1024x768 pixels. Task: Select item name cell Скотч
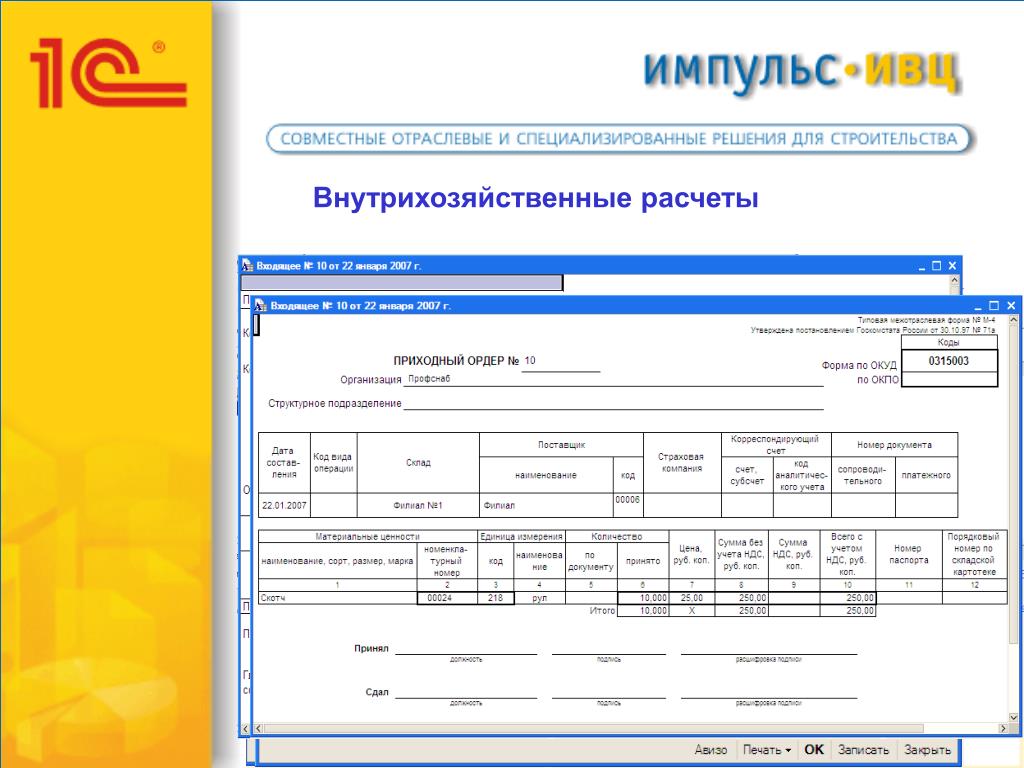point(338,598)
